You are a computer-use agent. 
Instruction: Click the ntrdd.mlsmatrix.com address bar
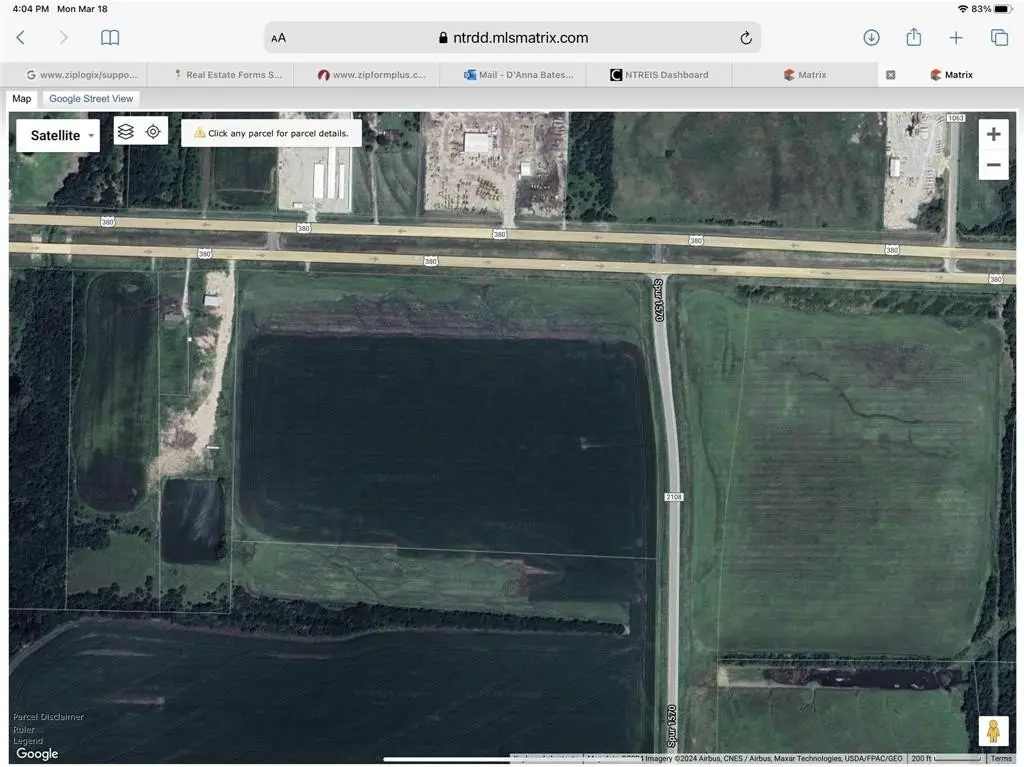(513, 38)
